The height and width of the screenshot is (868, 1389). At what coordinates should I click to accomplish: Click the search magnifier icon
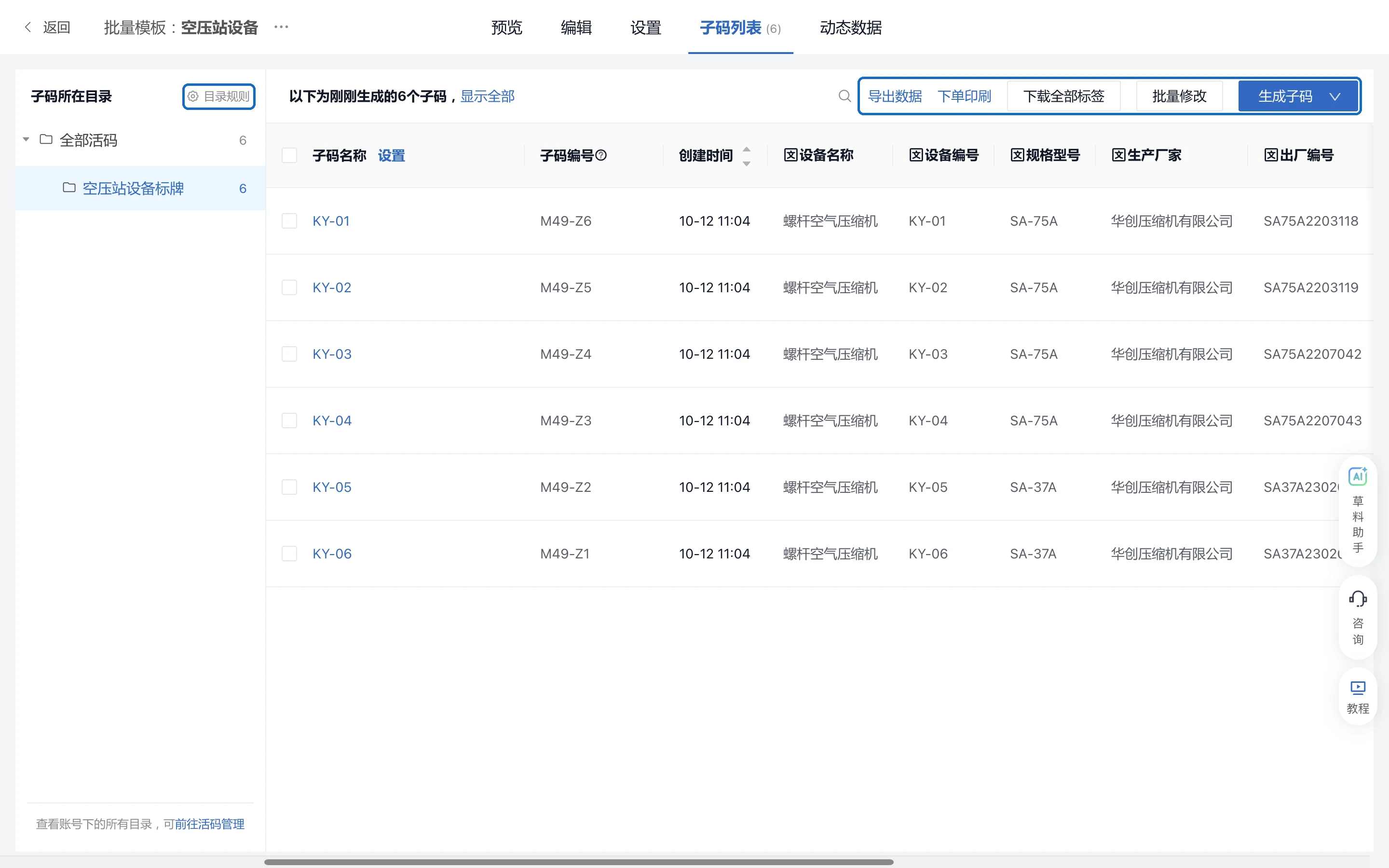pos(844,96)
